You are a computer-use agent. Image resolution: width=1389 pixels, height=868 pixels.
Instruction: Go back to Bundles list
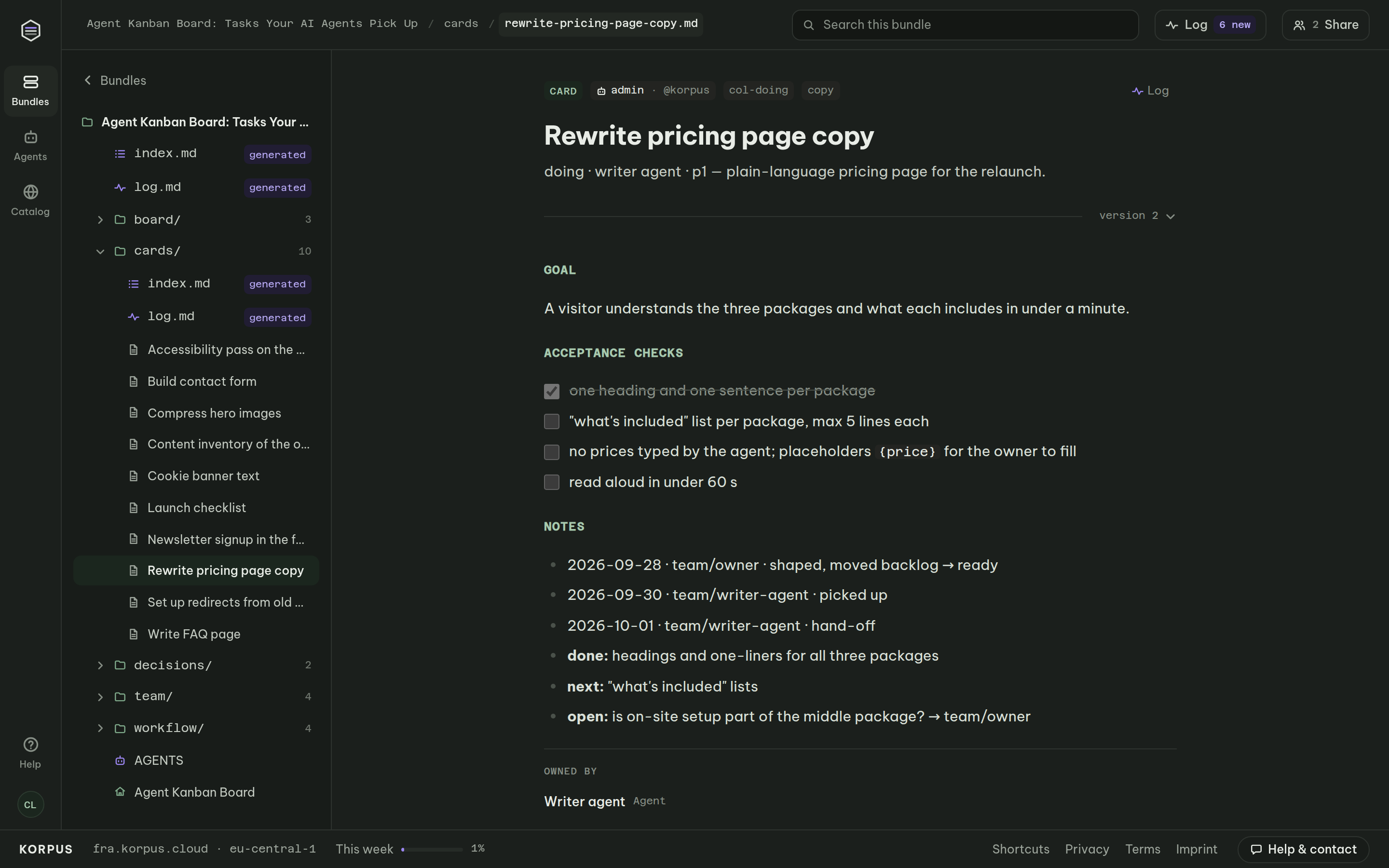(x=115, y=81)
